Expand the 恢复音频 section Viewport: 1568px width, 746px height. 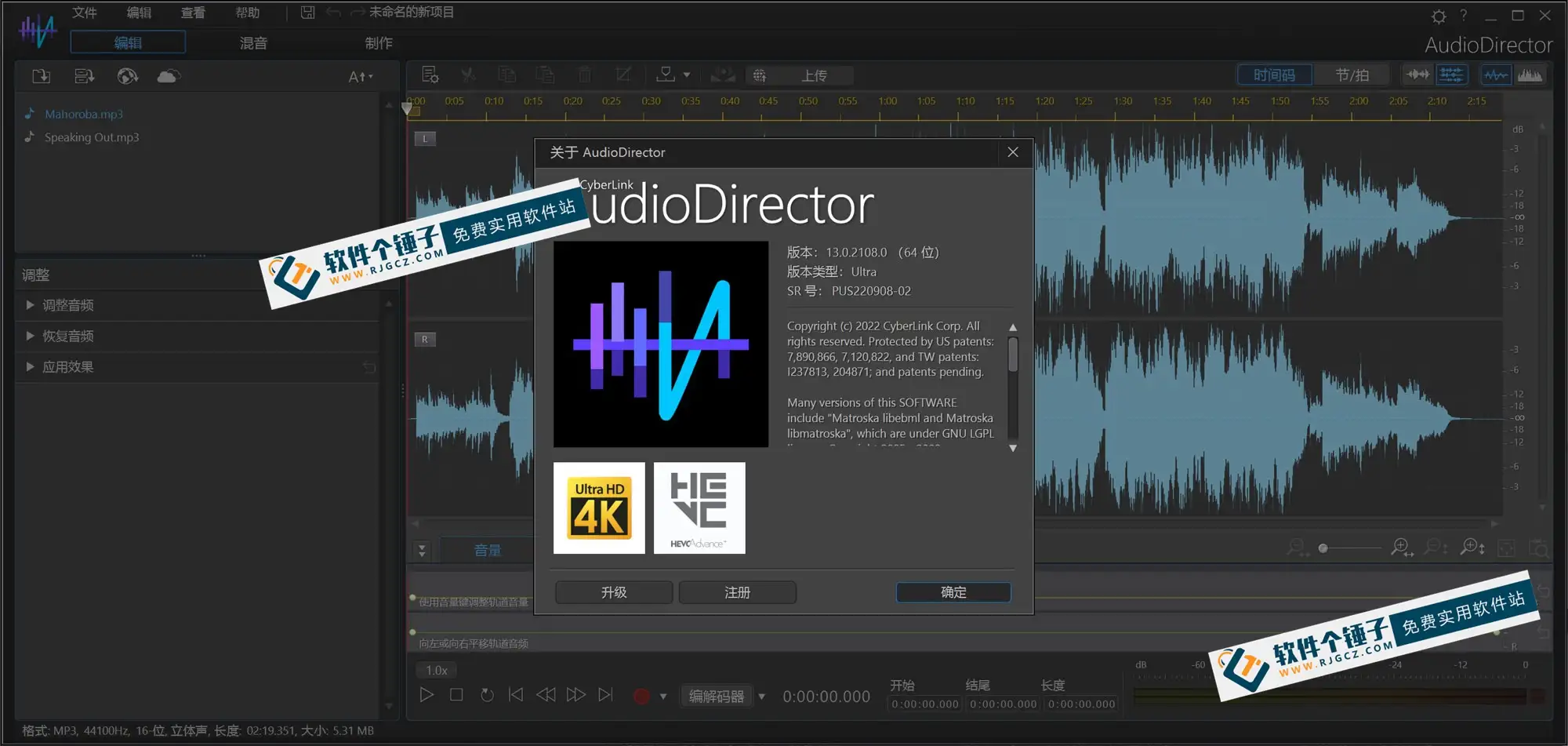tap(69, 336)
